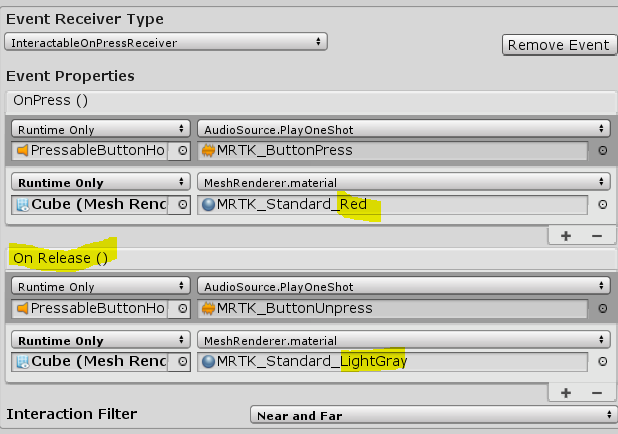Click object picker beside MRTK_ButtonPress
The width and height of the screenshot is (618, 434).
click(602, 151)
